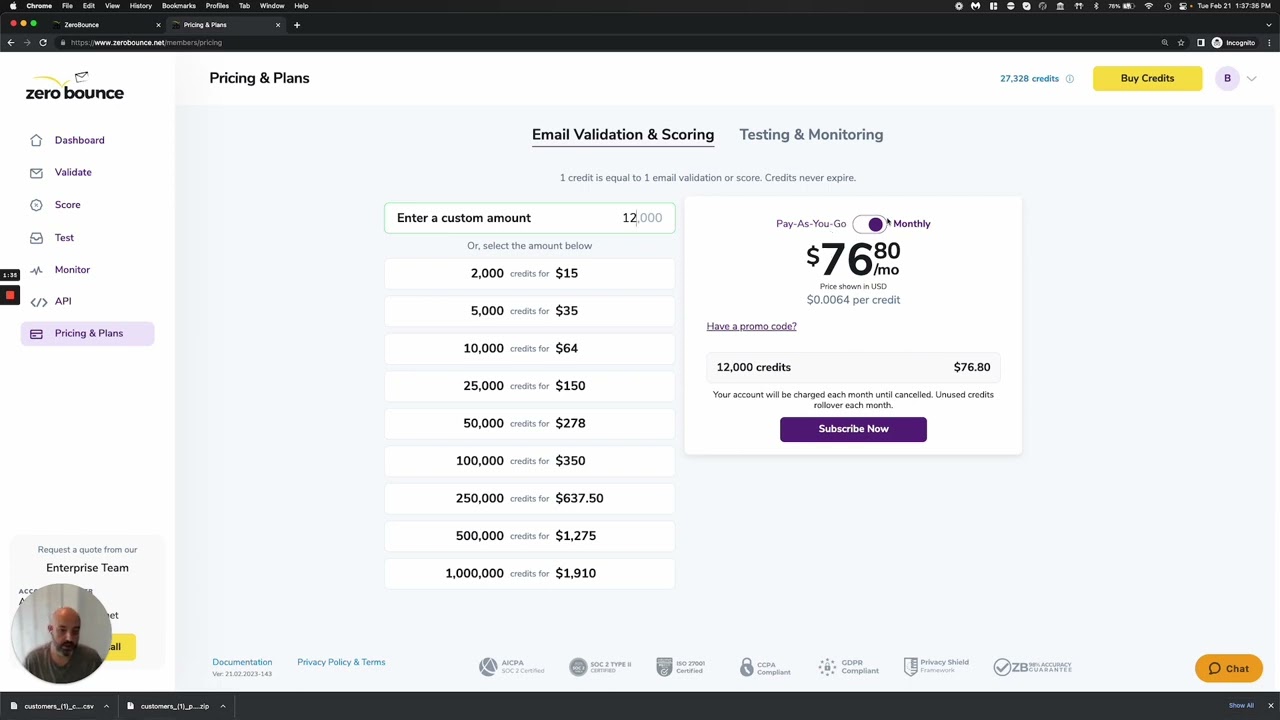Click the ZeroBounce logo
The image size is (1280, 720).
(75, 87)
